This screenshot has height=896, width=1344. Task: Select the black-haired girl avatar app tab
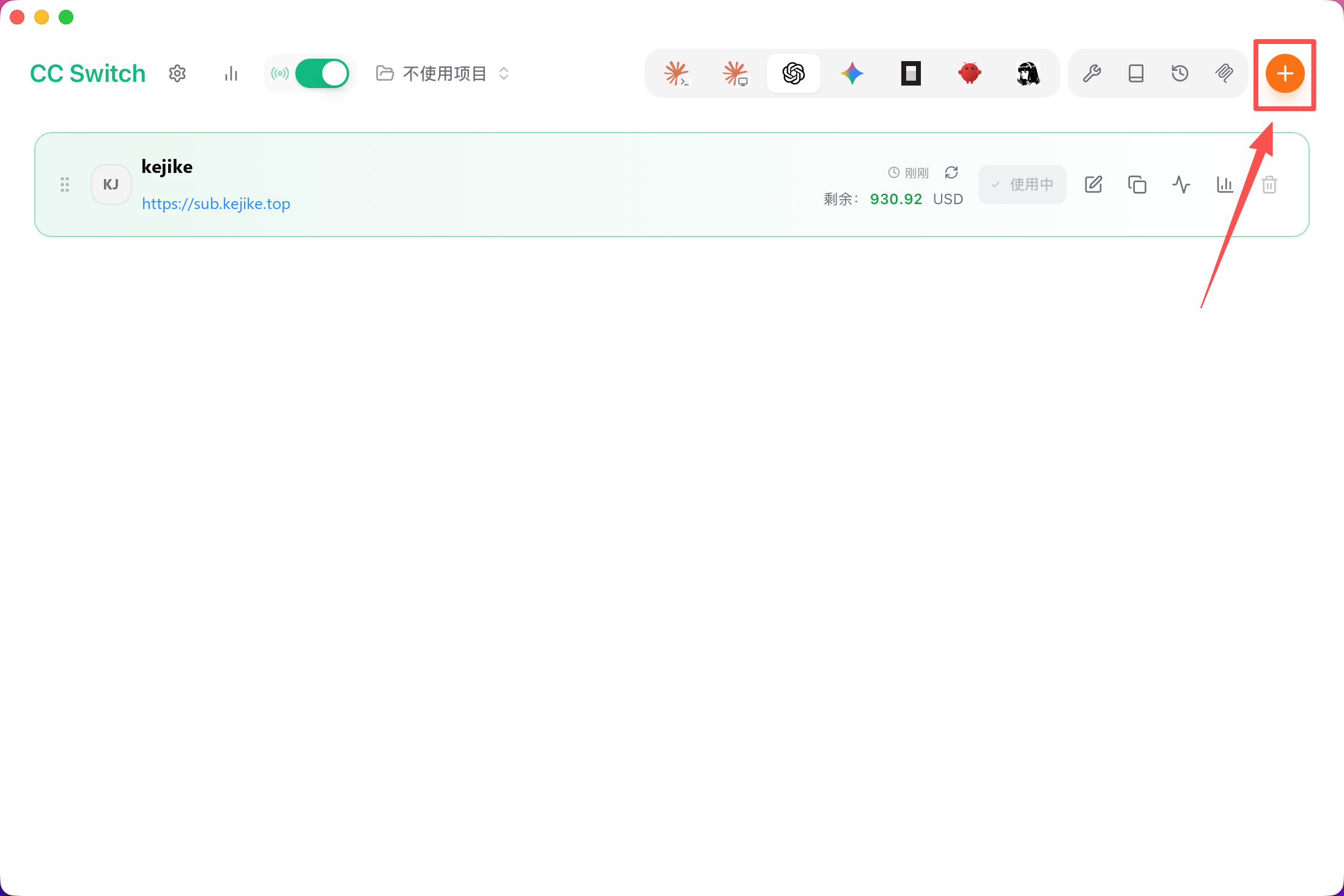[1028, 73]
